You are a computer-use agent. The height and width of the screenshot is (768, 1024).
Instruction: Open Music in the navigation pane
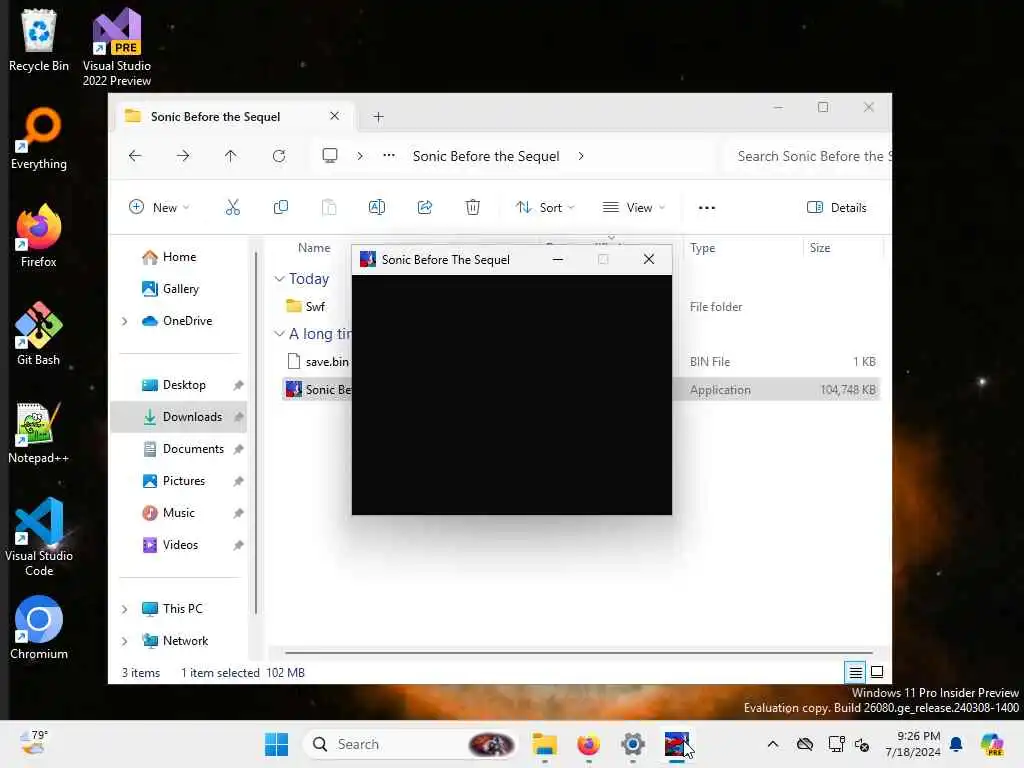point(178,513)
